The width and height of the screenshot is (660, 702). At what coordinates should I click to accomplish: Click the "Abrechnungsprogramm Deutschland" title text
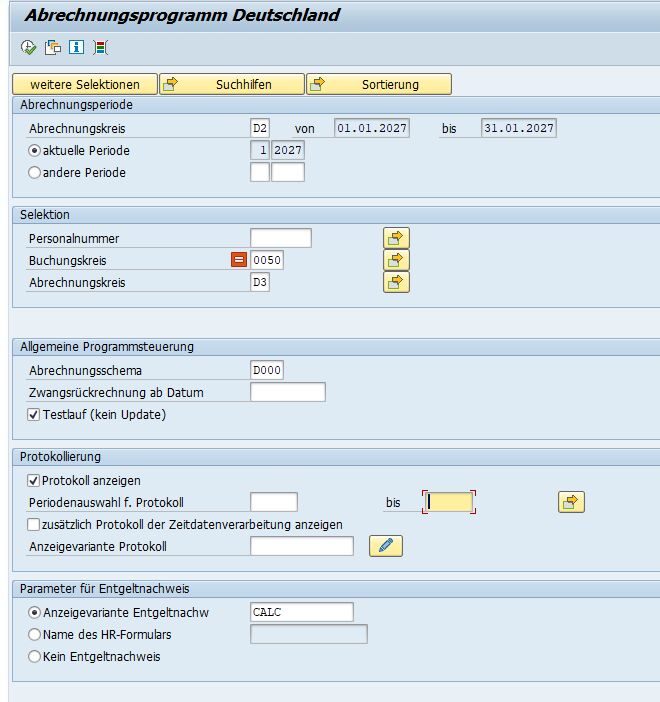point(182,15)
